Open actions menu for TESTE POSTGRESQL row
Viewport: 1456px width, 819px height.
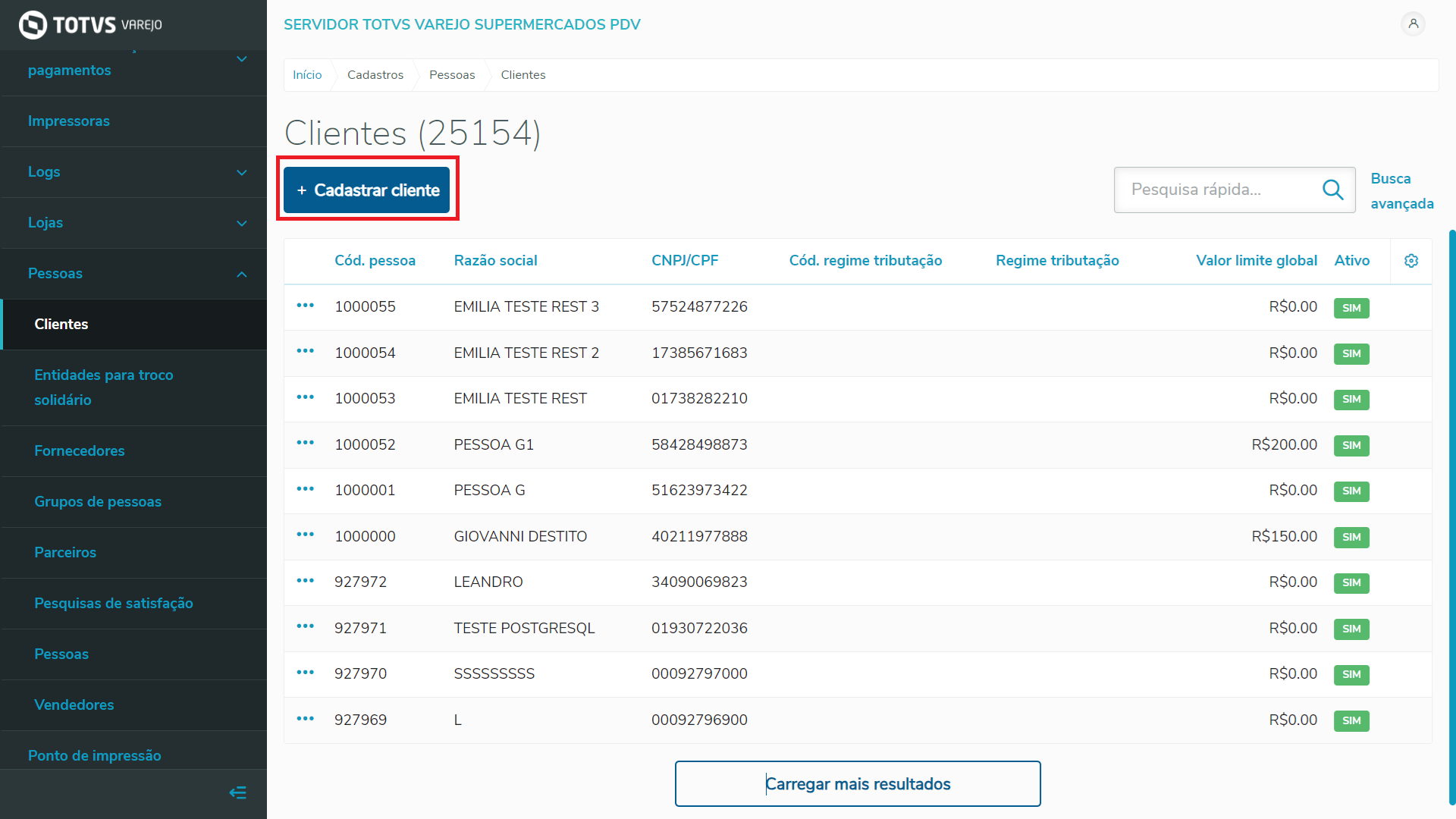point(305,626)
